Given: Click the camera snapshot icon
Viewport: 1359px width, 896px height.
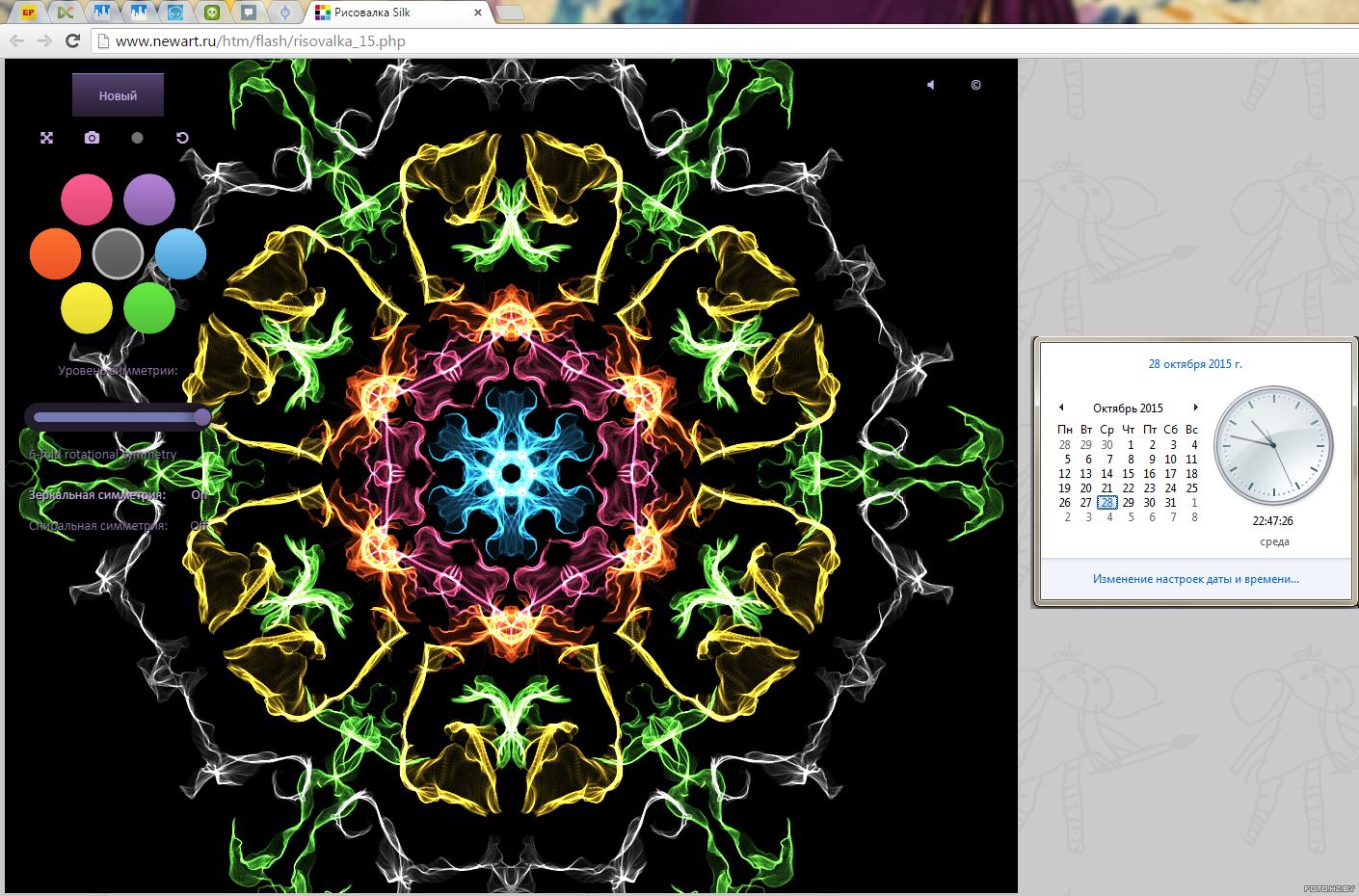Looking at the screenshot, I should tap(92, 138).
